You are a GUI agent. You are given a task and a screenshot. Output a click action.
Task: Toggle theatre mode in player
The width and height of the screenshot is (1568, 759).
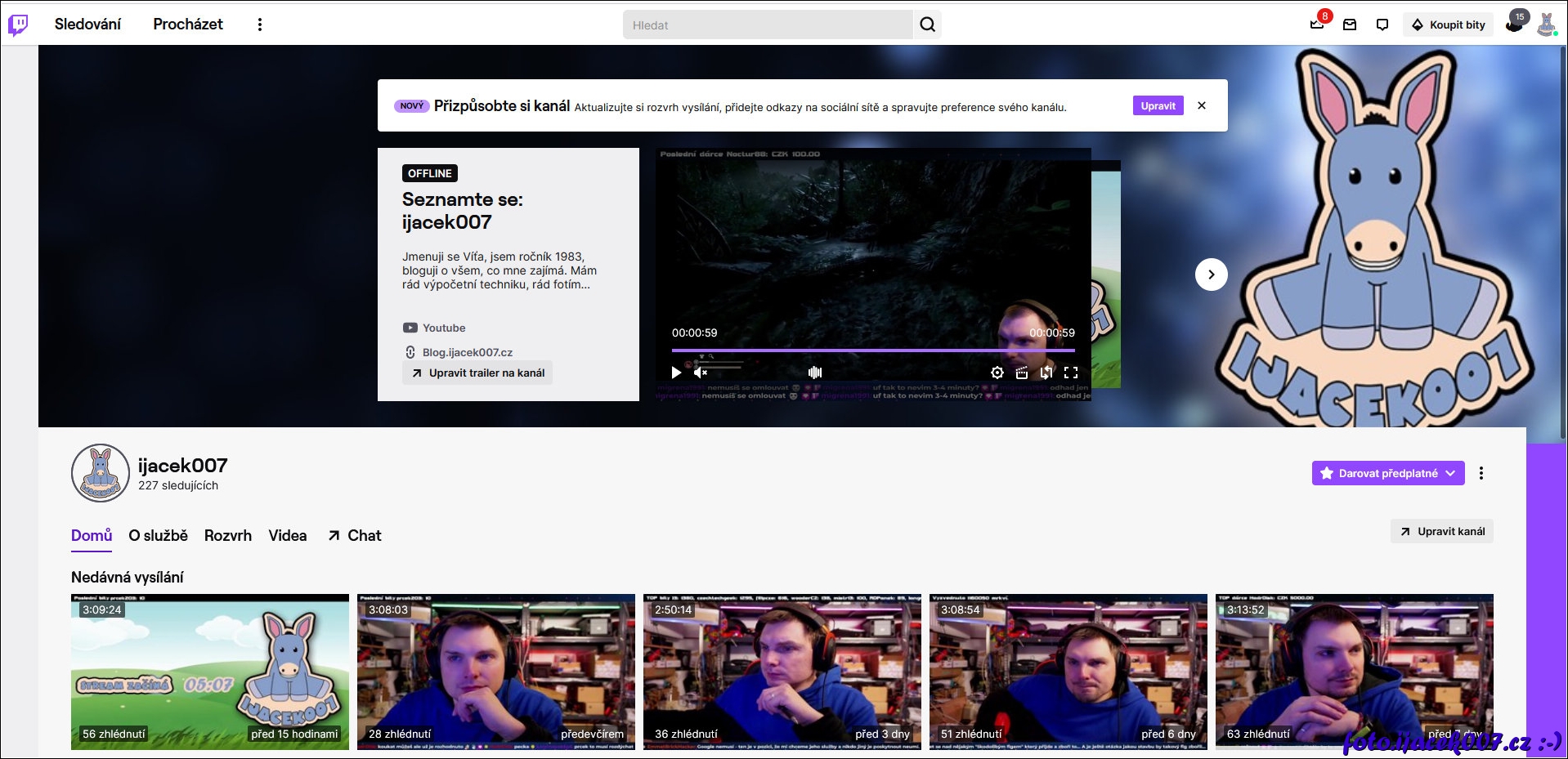tap(1046, 373)
